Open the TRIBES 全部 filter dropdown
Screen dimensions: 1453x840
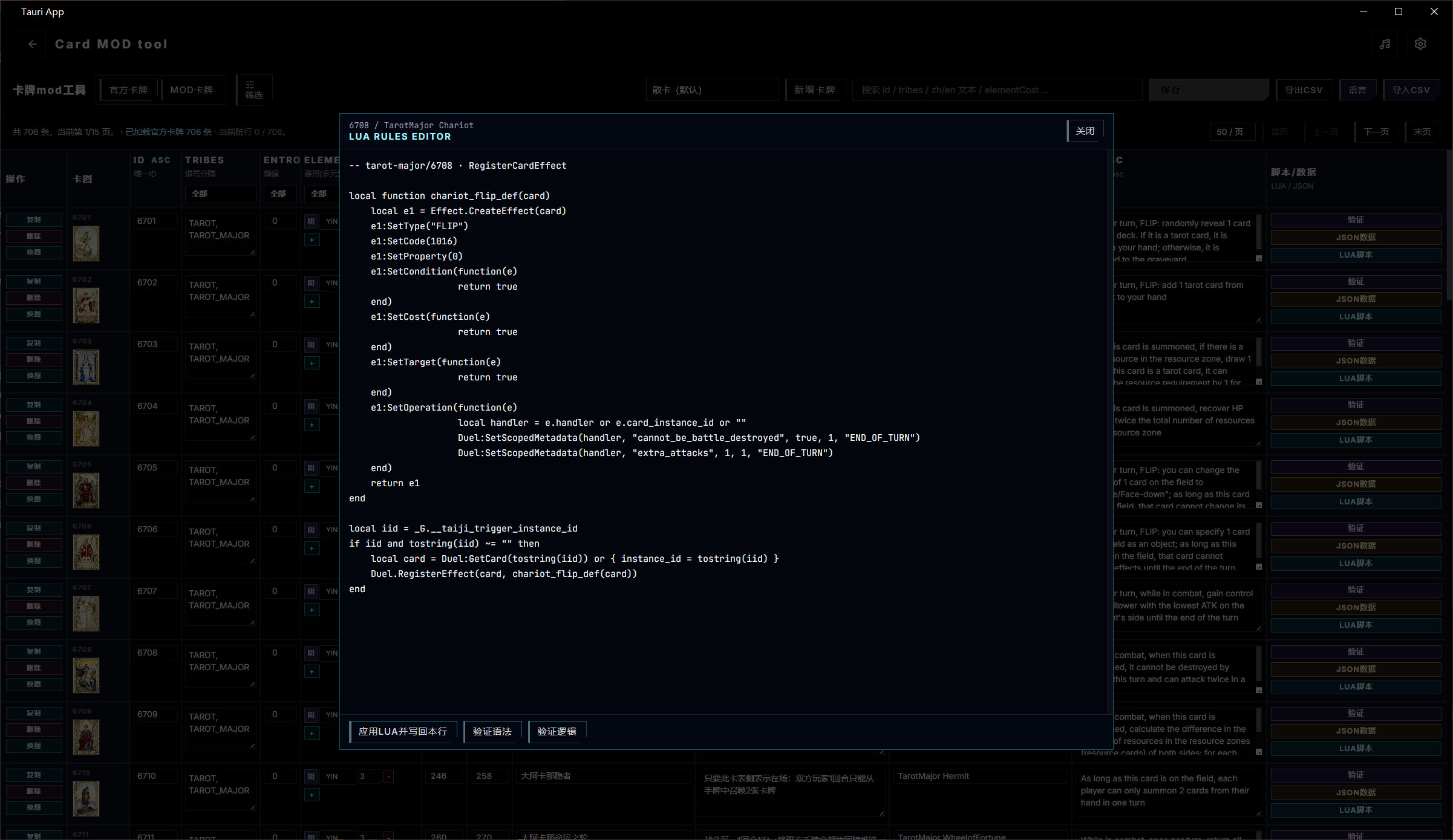(x=220, y=194)
